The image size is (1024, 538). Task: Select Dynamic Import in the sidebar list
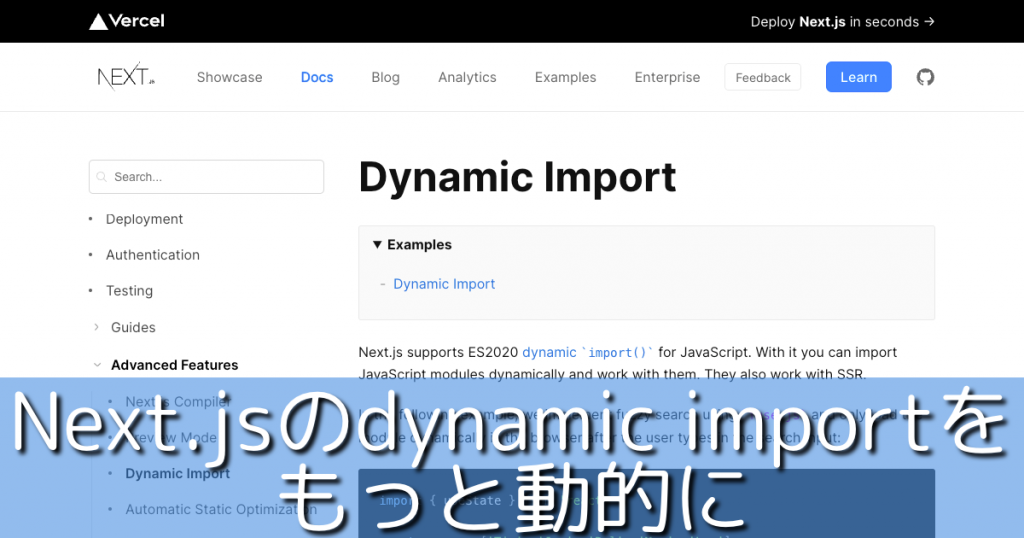click(178, 473)
